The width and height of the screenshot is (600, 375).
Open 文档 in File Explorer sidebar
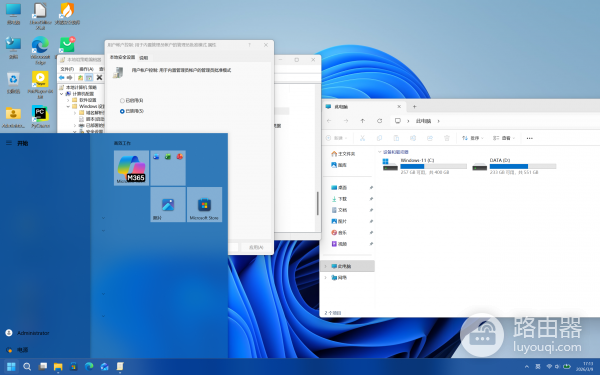(339, 210)
